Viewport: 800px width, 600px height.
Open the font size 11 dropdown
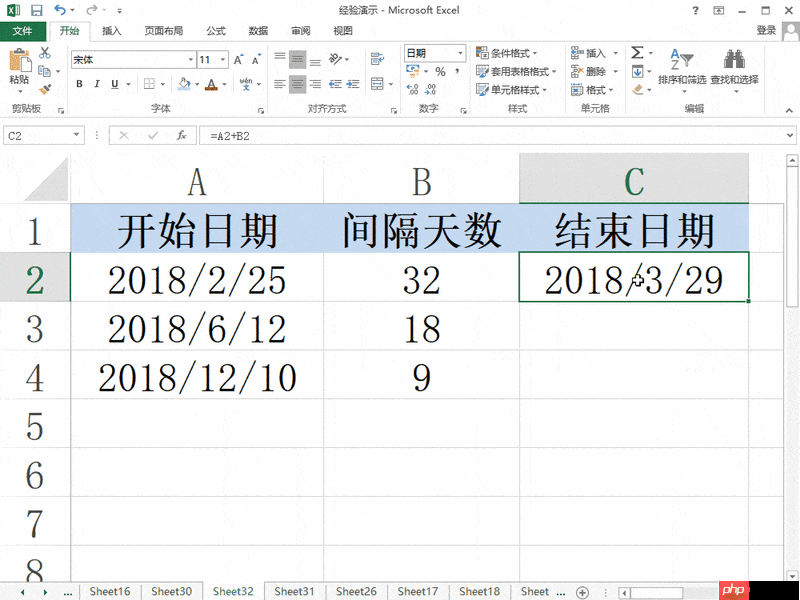coord(223,60)
